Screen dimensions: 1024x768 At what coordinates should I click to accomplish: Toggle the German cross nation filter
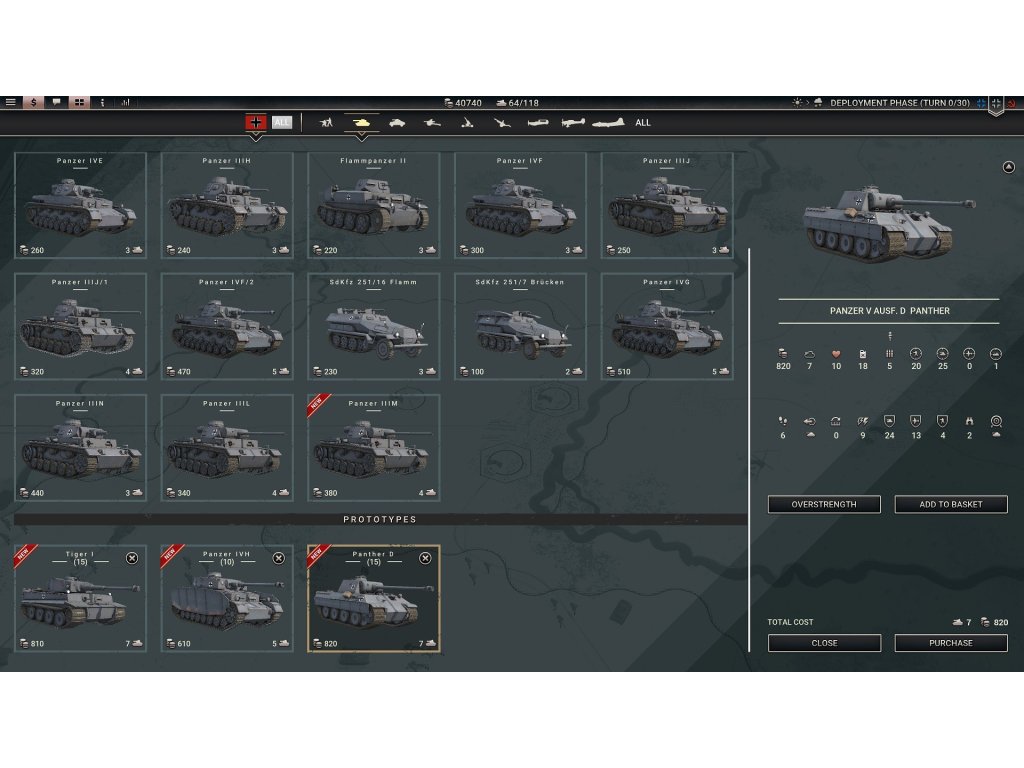point(256,122)
